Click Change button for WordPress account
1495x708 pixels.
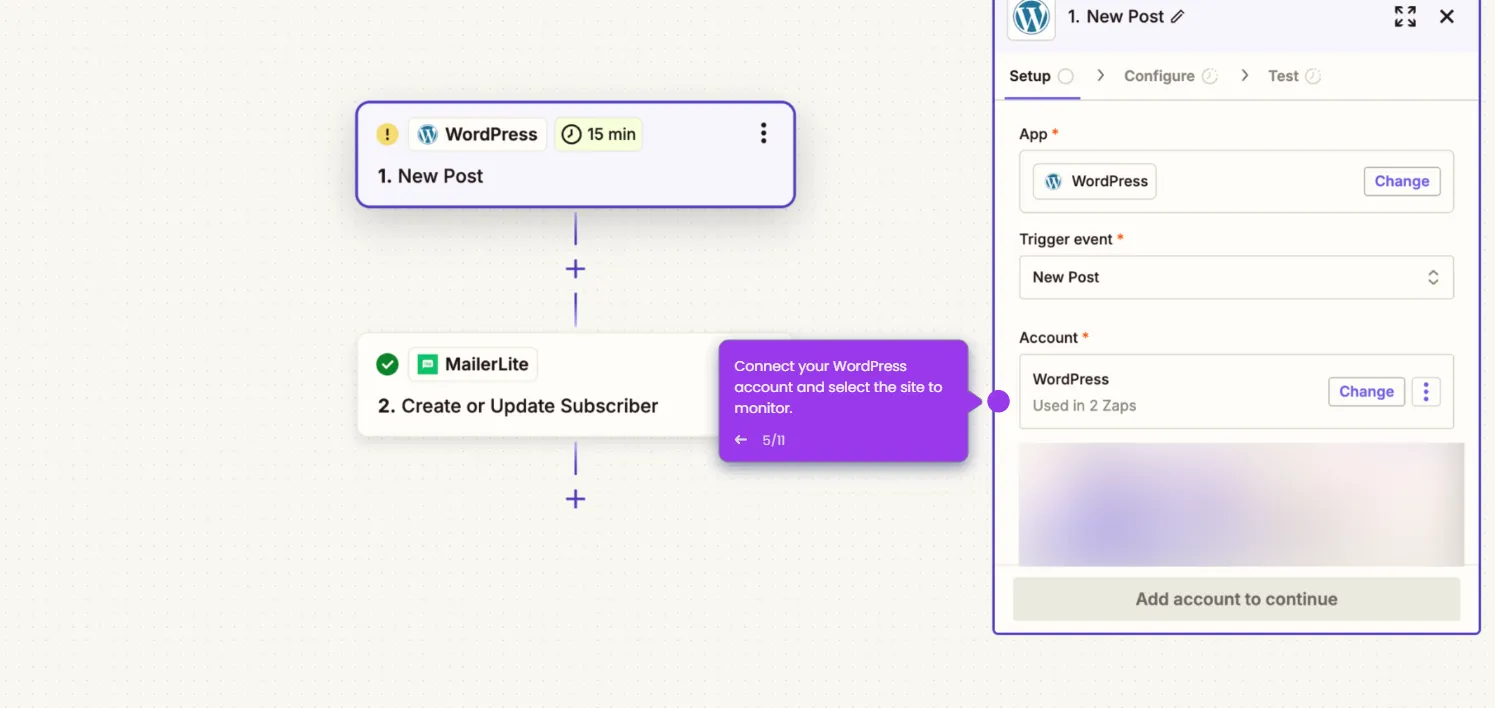tap(1366, 392)
